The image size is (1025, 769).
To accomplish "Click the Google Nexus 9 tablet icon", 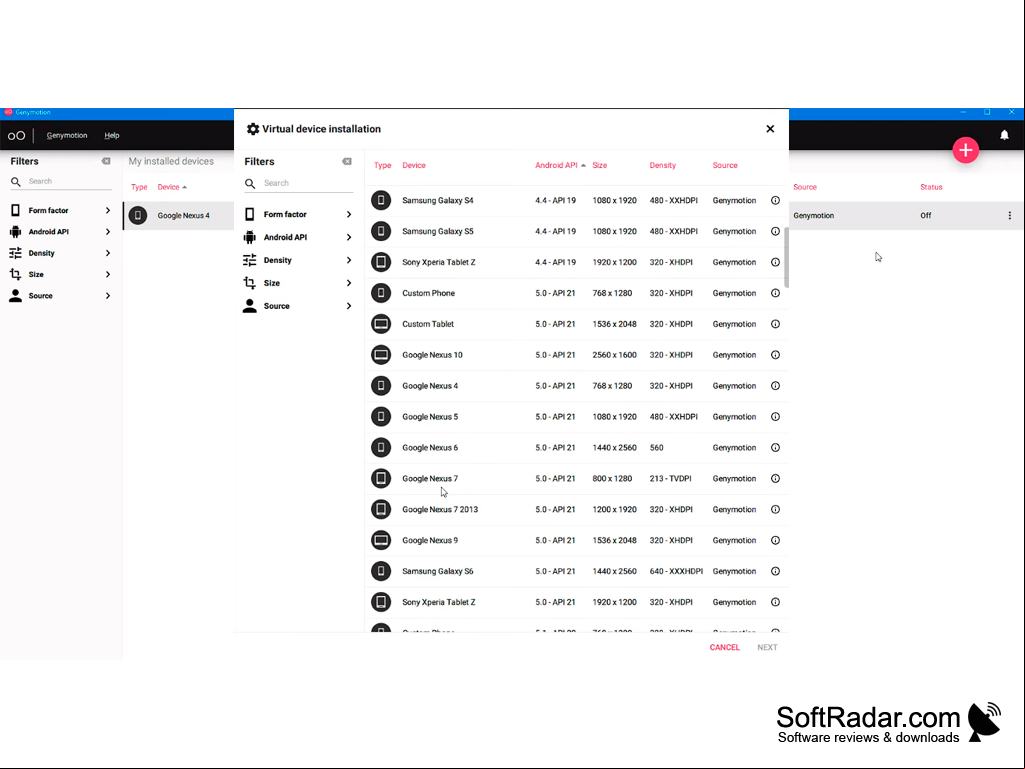I will click(381, 540).
